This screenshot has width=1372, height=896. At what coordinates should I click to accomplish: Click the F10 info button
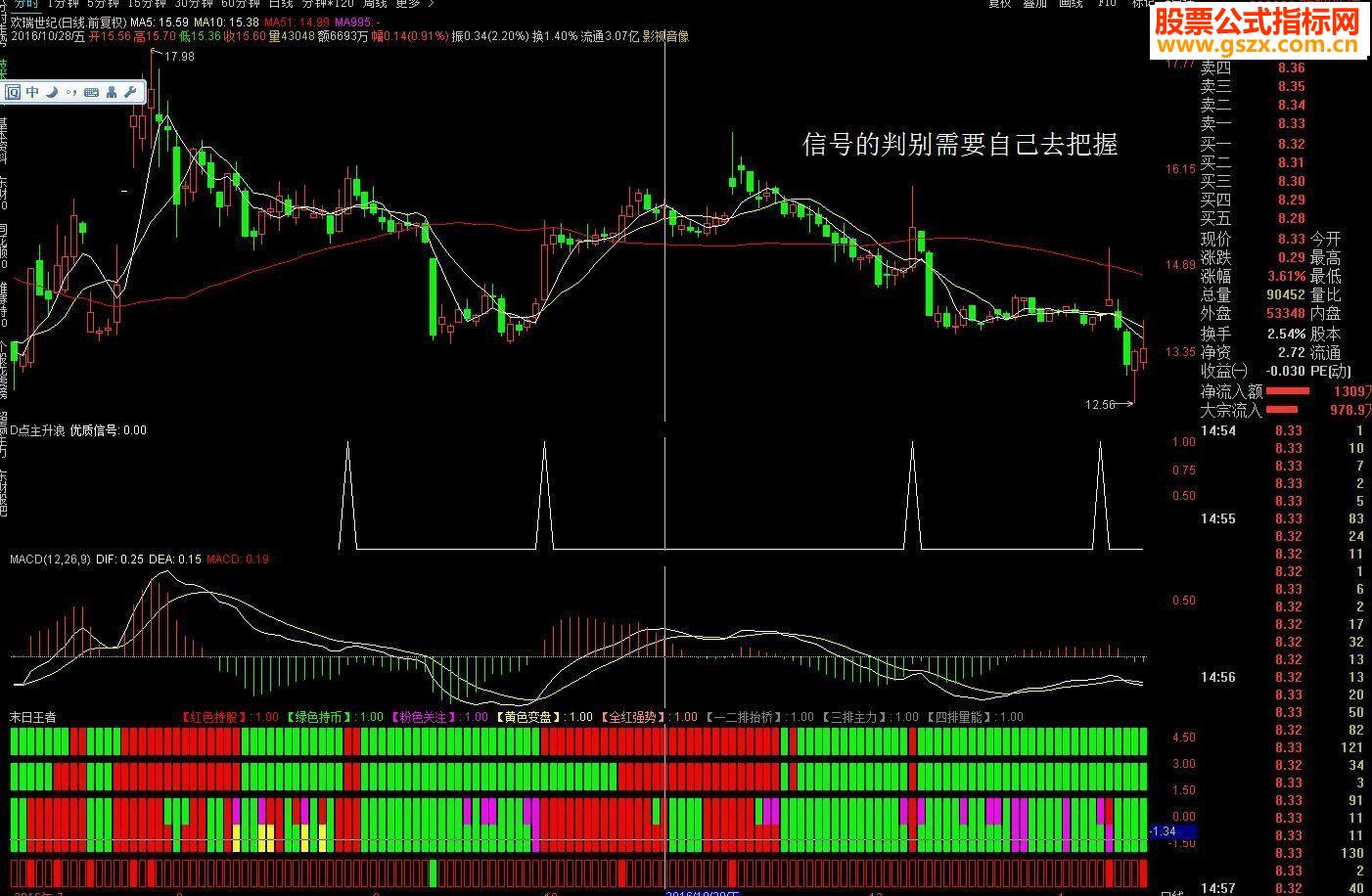point(1107,4)
